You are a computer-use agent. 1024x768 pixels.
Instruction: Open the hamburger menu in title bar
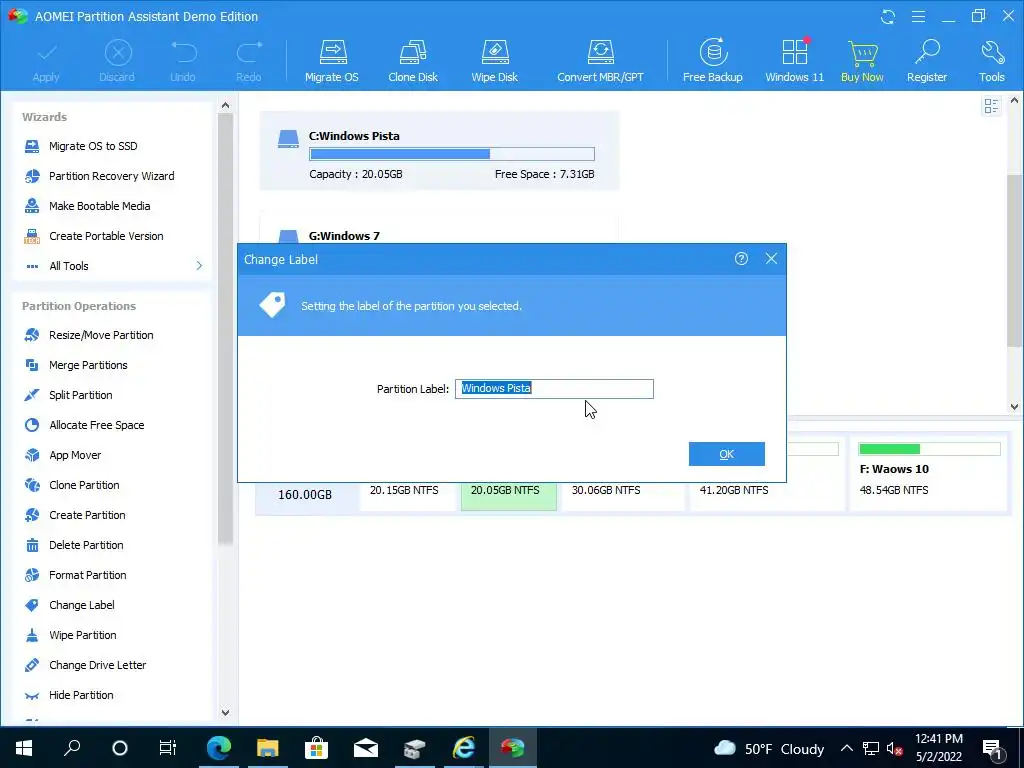point(918,16)
